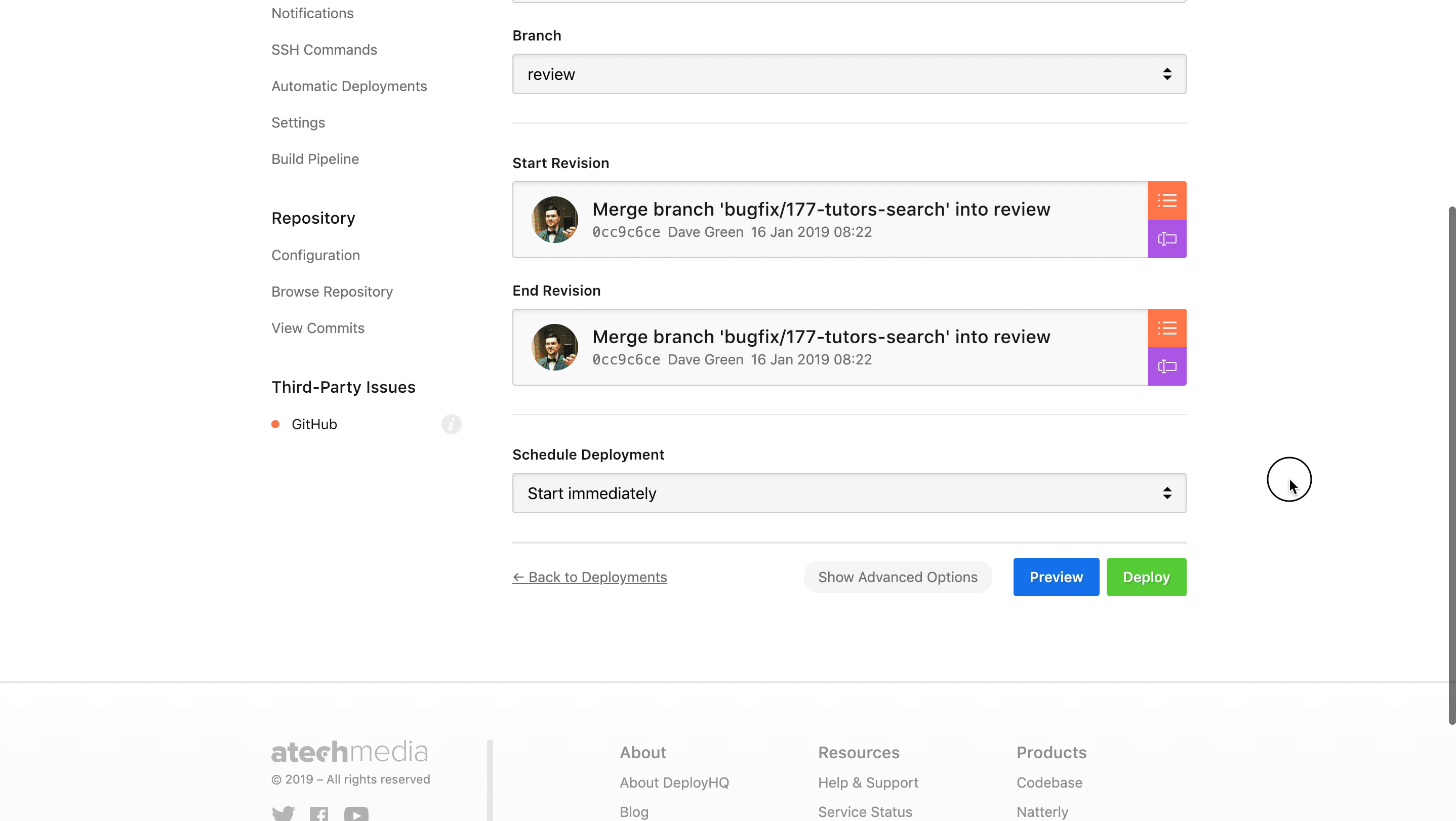Click View Commits sidebar link

tap(317, 328)
